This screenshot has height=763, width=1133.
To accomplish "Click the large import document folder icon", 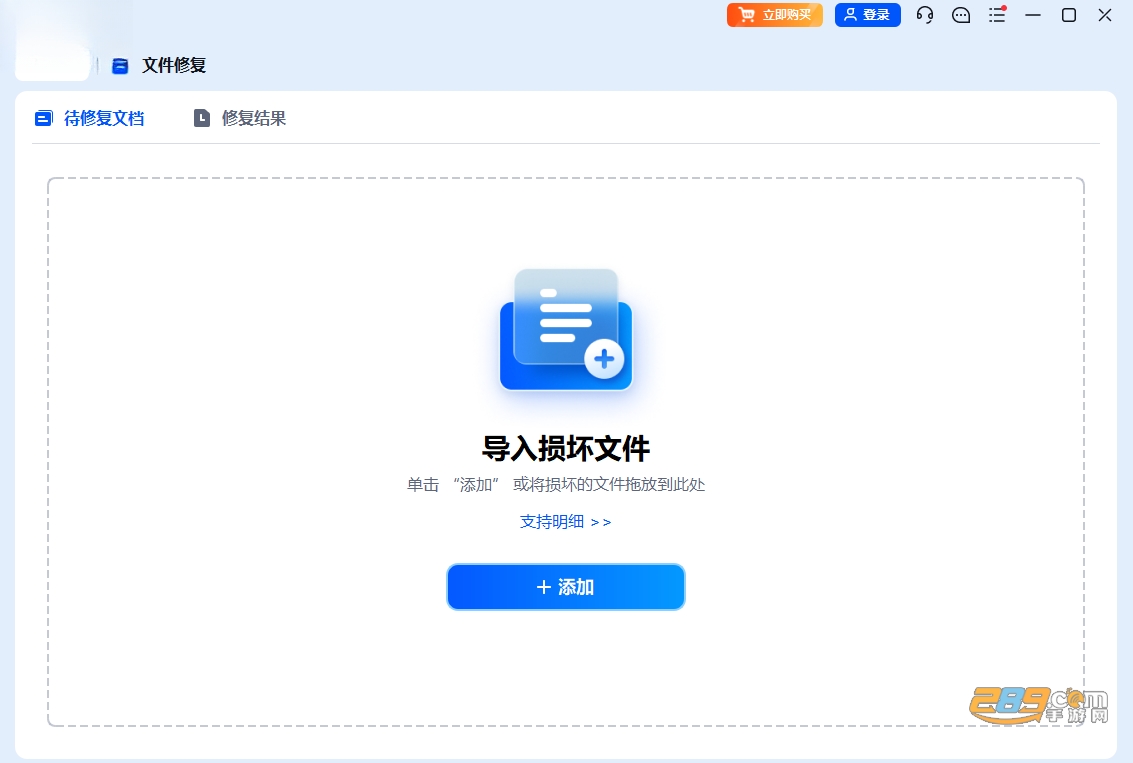I will coord(566,329).
